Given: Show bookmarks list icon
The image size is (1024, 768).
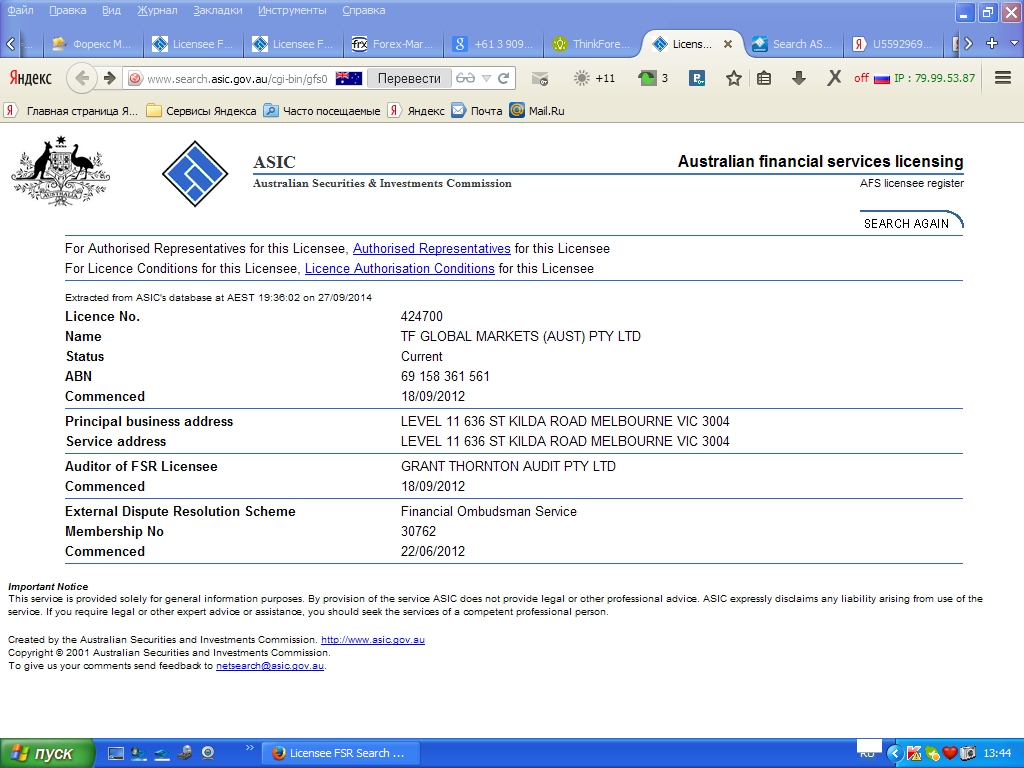Looking at the screenshot, I should coord(763,78).
